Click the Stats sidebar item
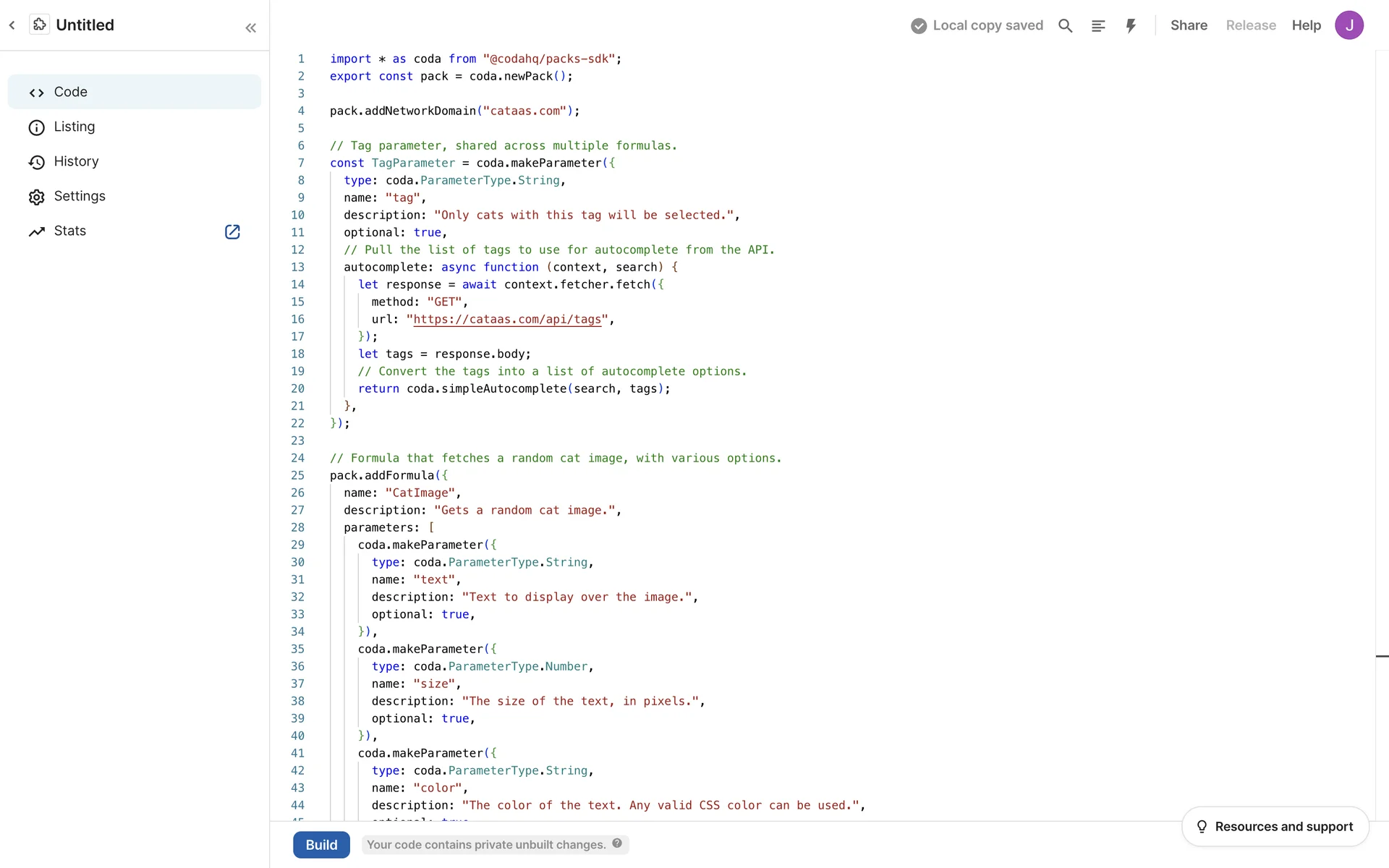The height and width of the screenshot is (868, 1389). point(69,231)
